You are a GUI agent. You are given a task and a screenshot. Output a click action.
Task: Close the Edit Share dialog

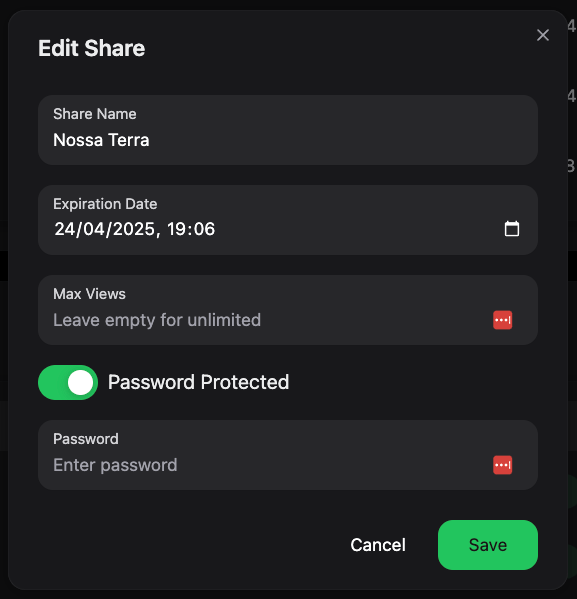[x=543, y=35]
